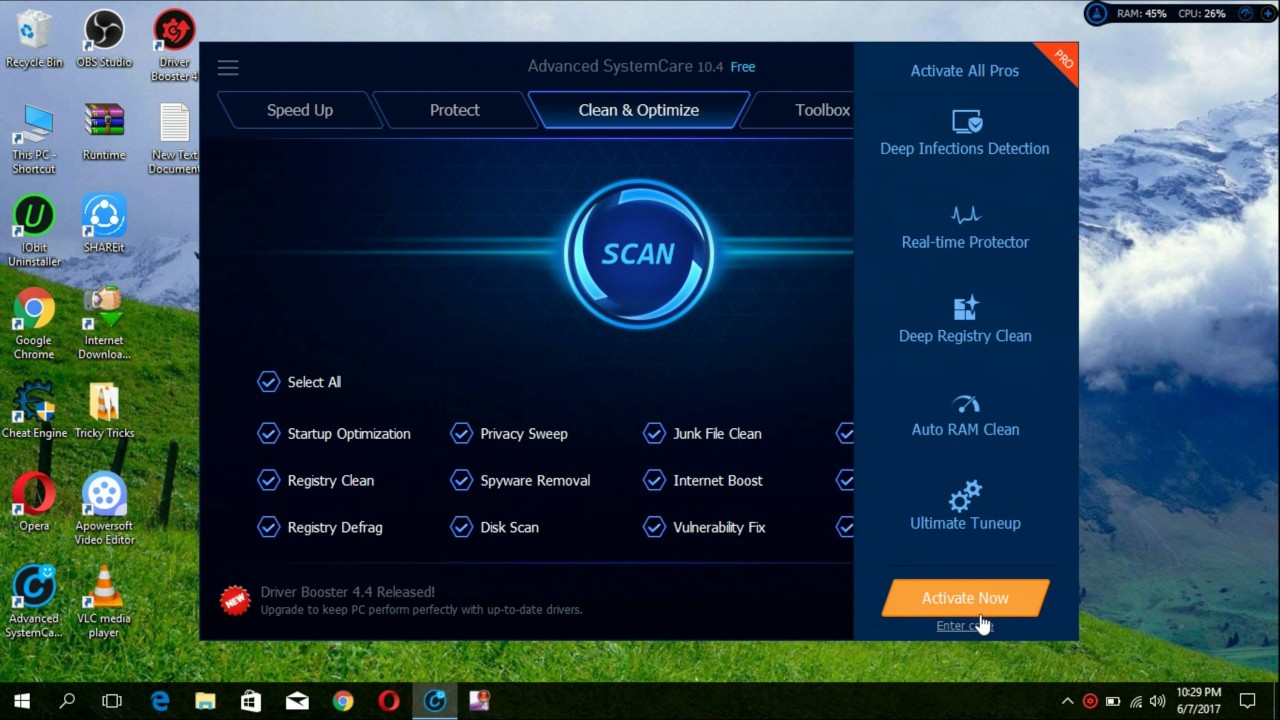Click the Deep Registry Clean icon
This screenshot has height=720, width=1280.
(966, 308)
